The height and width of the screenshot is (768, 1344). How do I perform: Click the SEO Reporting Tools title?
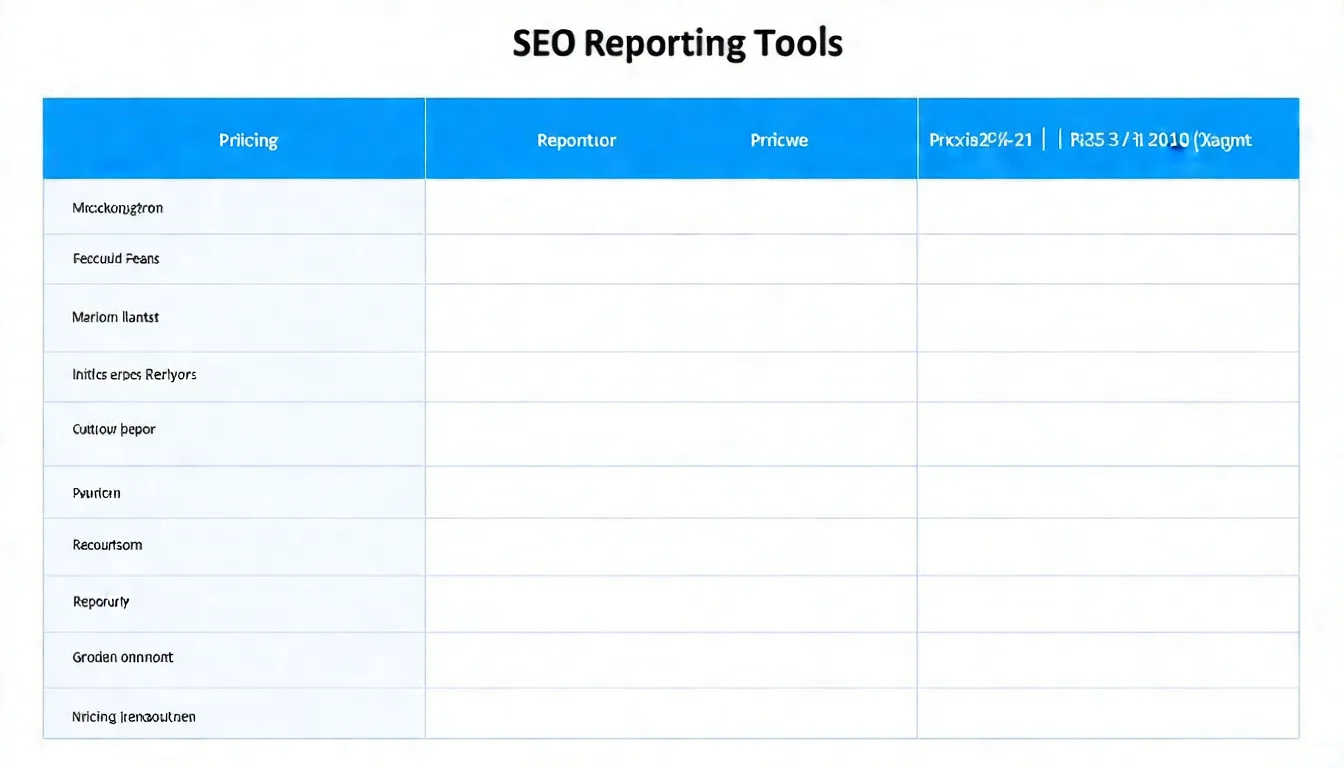click(677, 42)
